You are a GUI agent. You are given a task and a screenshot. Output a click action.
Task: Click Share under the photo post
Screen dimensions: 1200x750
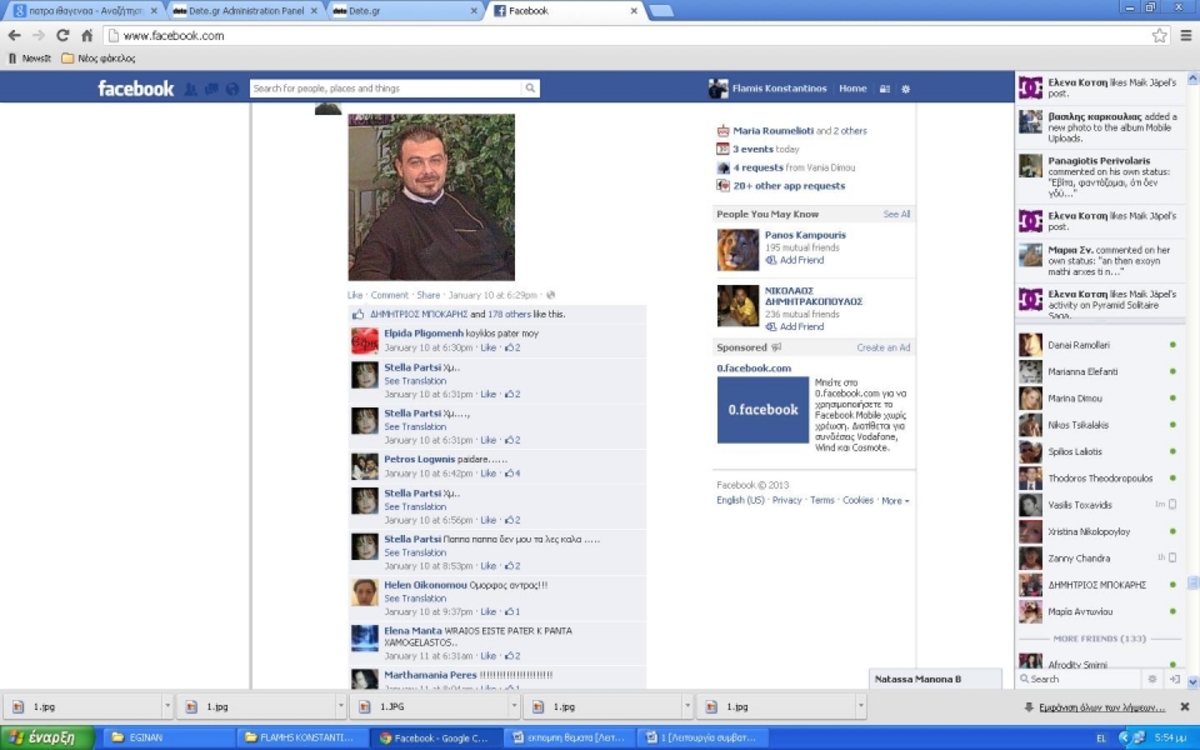pyautogui.click(x=428, y=295)
